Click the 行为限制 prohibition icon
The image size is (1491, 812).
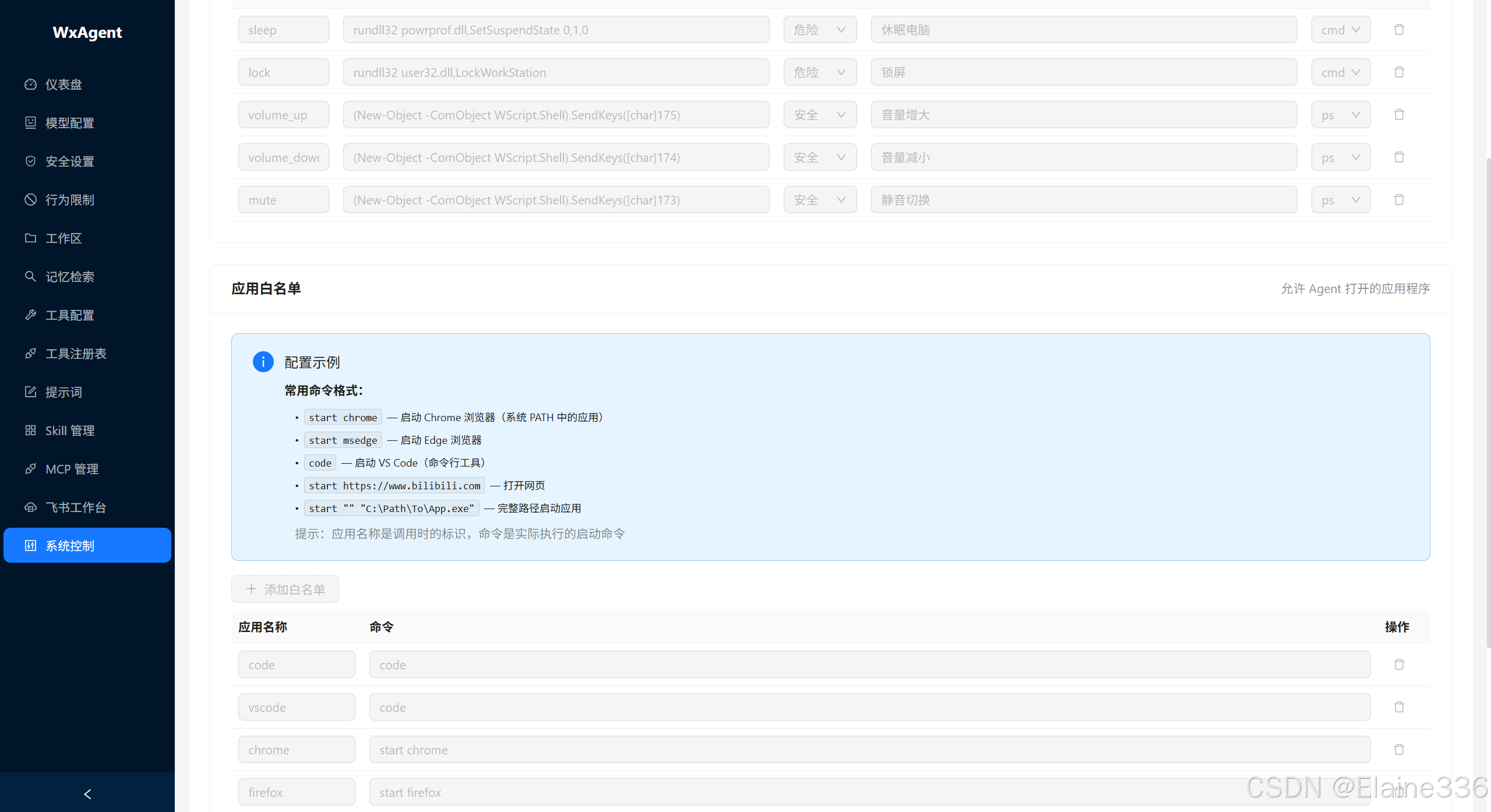[x=30, y=200]
